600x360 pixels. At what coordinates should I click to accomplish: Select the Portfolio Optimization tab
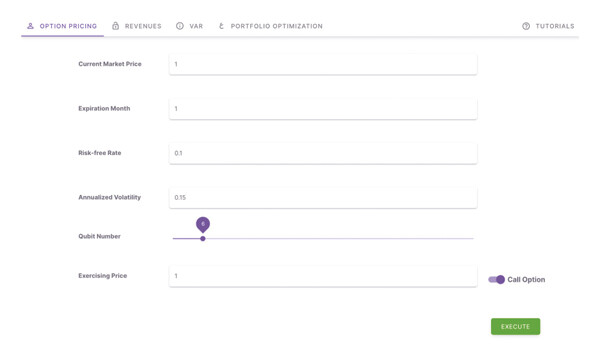click(x=270, y=26)
